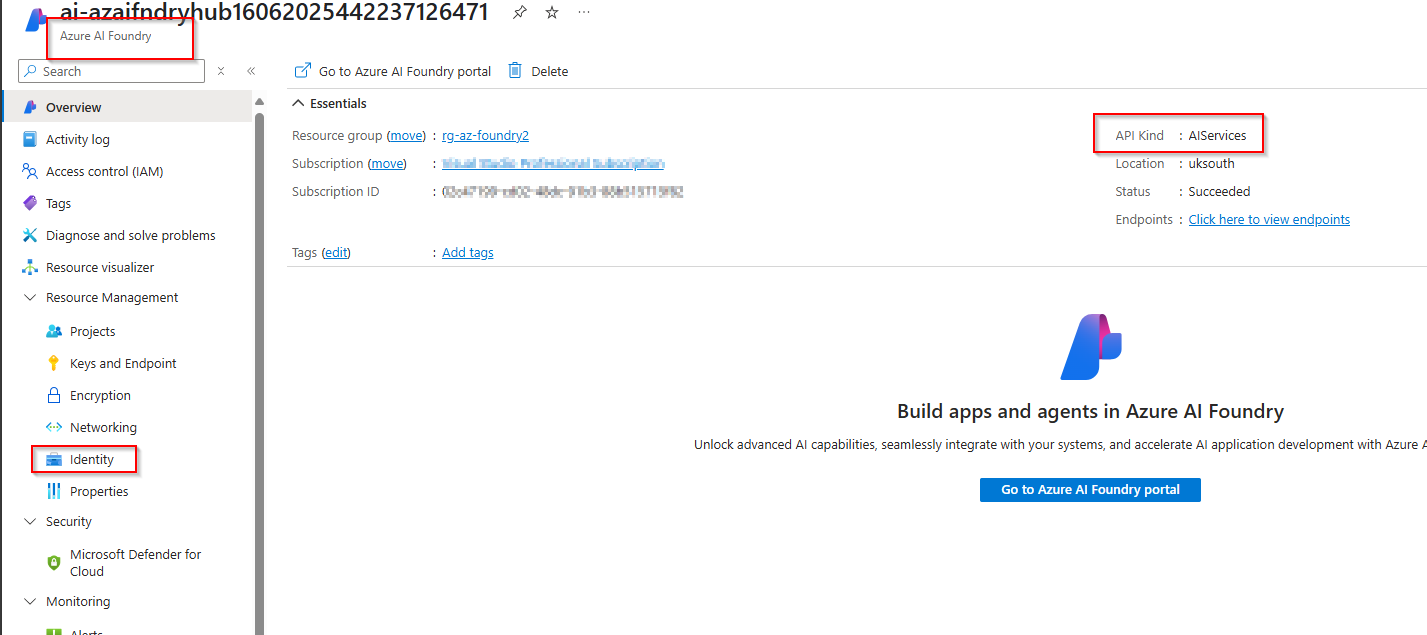Collapse the Resource Management group
Viewport: 1427px width, 635px height.
coord(30,297)
